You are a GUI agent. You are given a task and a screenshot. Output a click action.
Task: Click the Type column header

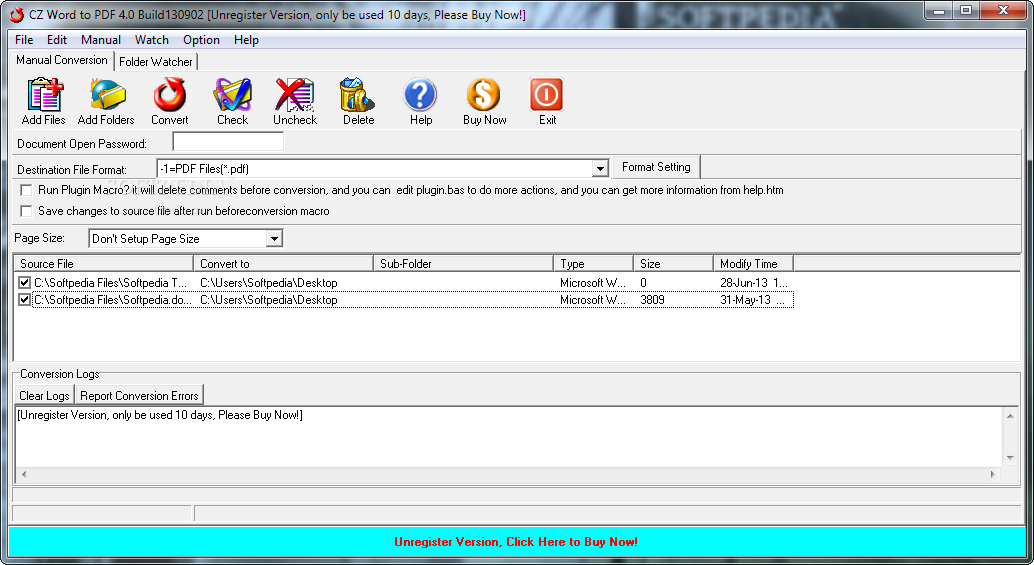pos(593,264)
